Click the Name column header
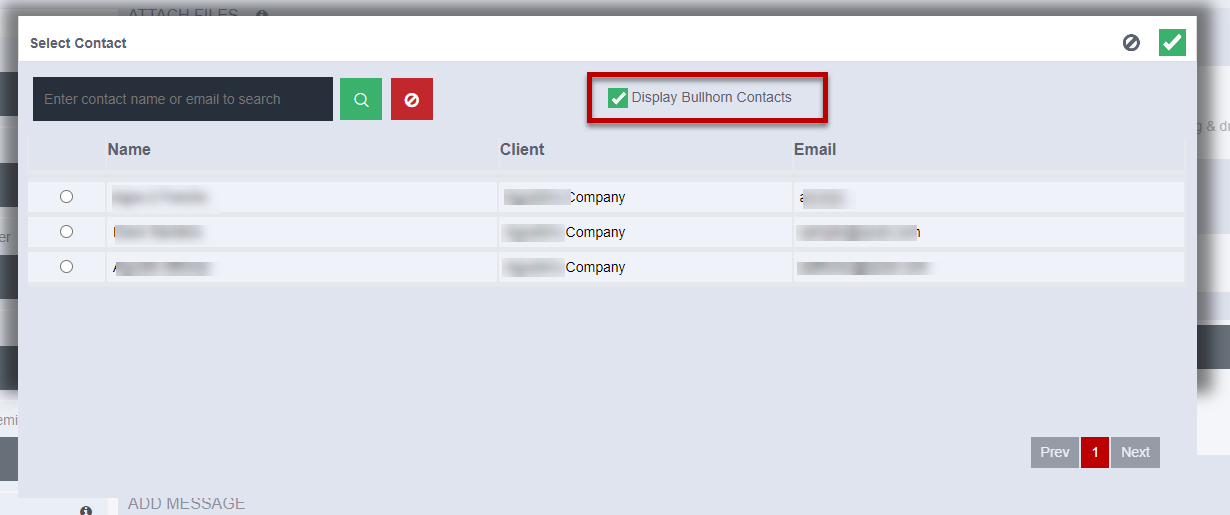The height and width of the screenshot is (515, 1230). pyautogui.click(x=129, y=150)
